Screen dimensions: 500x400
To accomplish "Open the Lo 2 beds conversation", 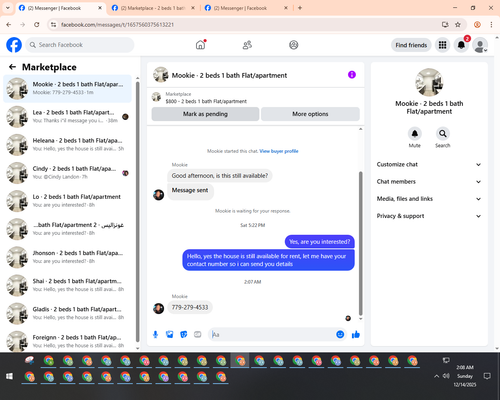I will tap(67, 201).
